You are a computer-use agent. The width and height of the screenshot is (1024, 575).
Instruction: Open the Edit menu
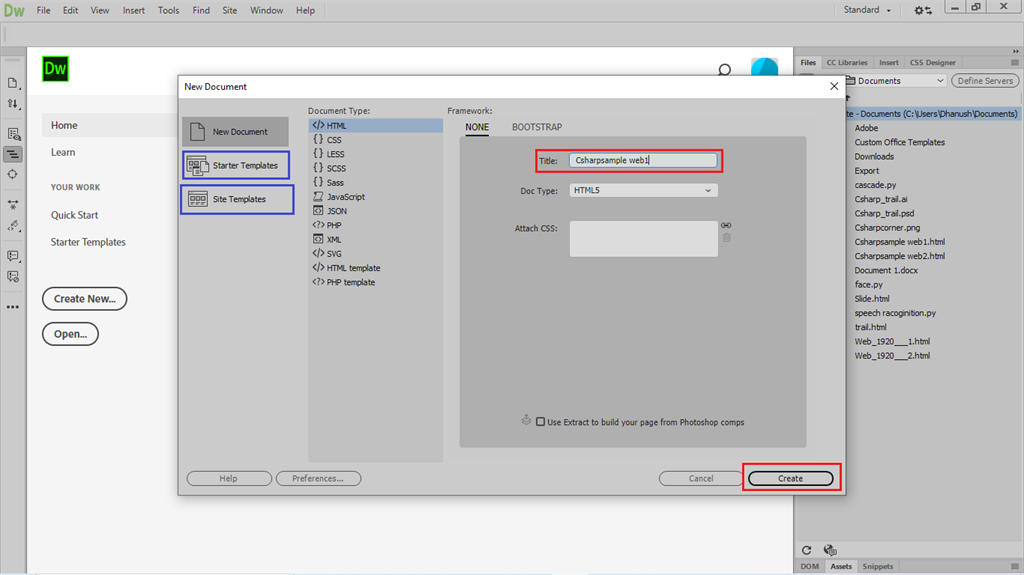pyautogui.click(x=71, y=10)
